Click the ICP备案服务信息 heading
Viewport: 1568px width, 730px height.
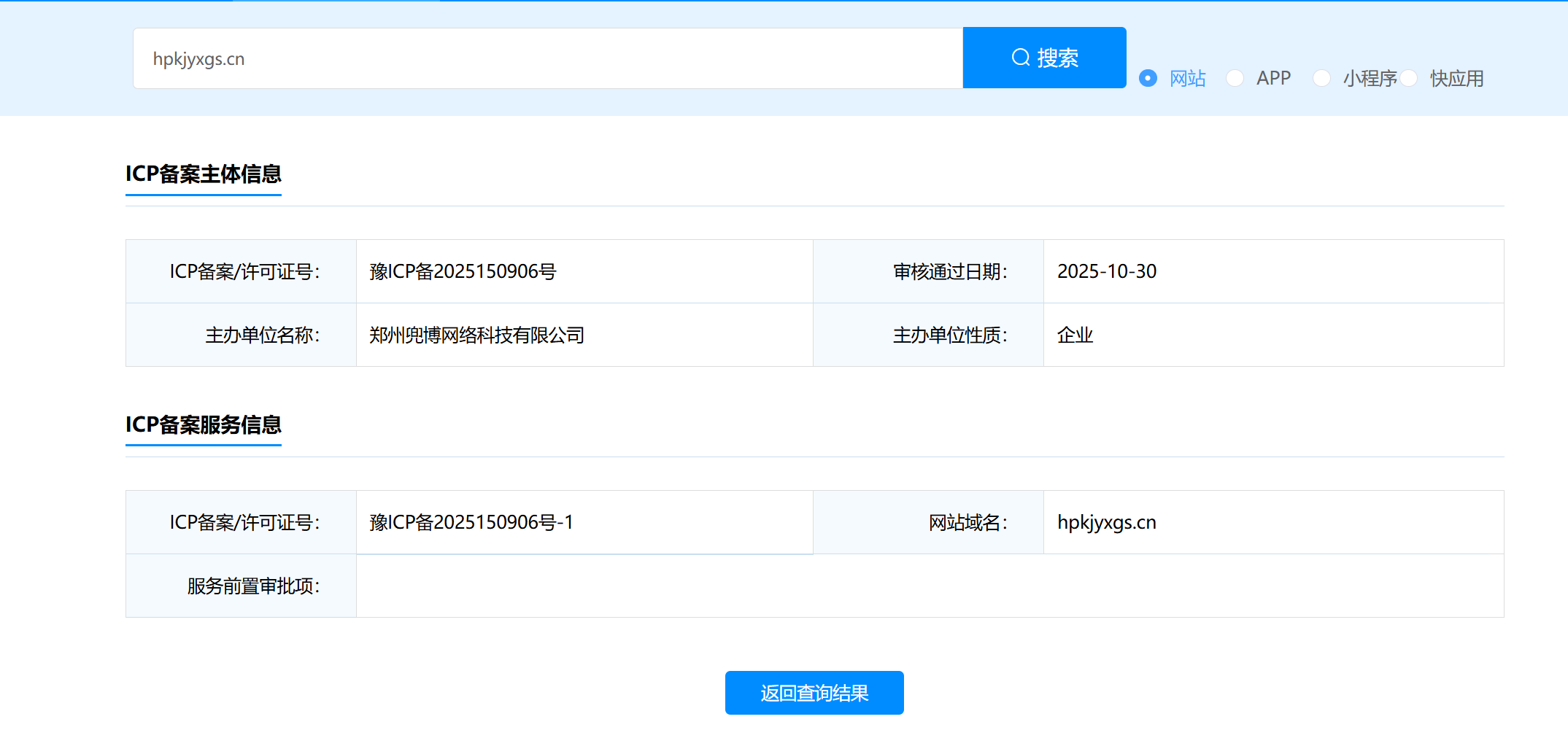pyautogui.click(x=204, y=424)
